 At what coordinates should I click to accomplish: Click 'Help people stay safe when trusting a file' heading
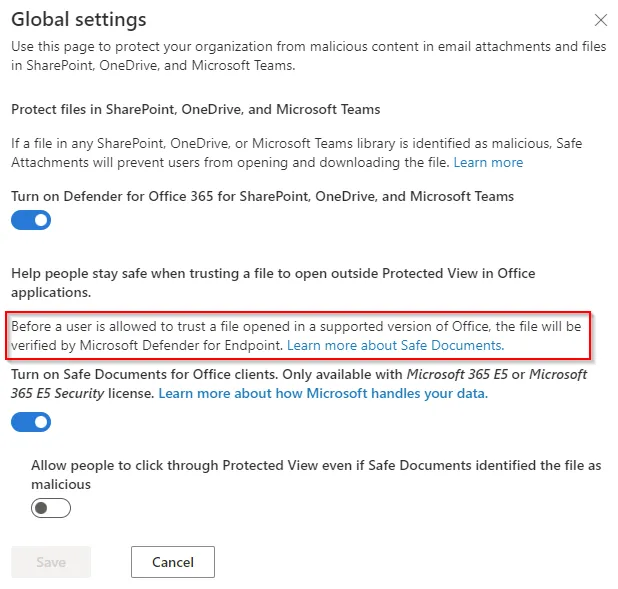point(273,283)
